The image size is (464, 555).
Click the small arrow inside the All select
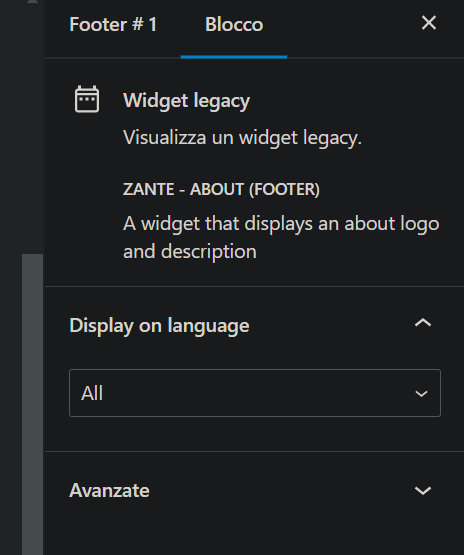(421, 394)
